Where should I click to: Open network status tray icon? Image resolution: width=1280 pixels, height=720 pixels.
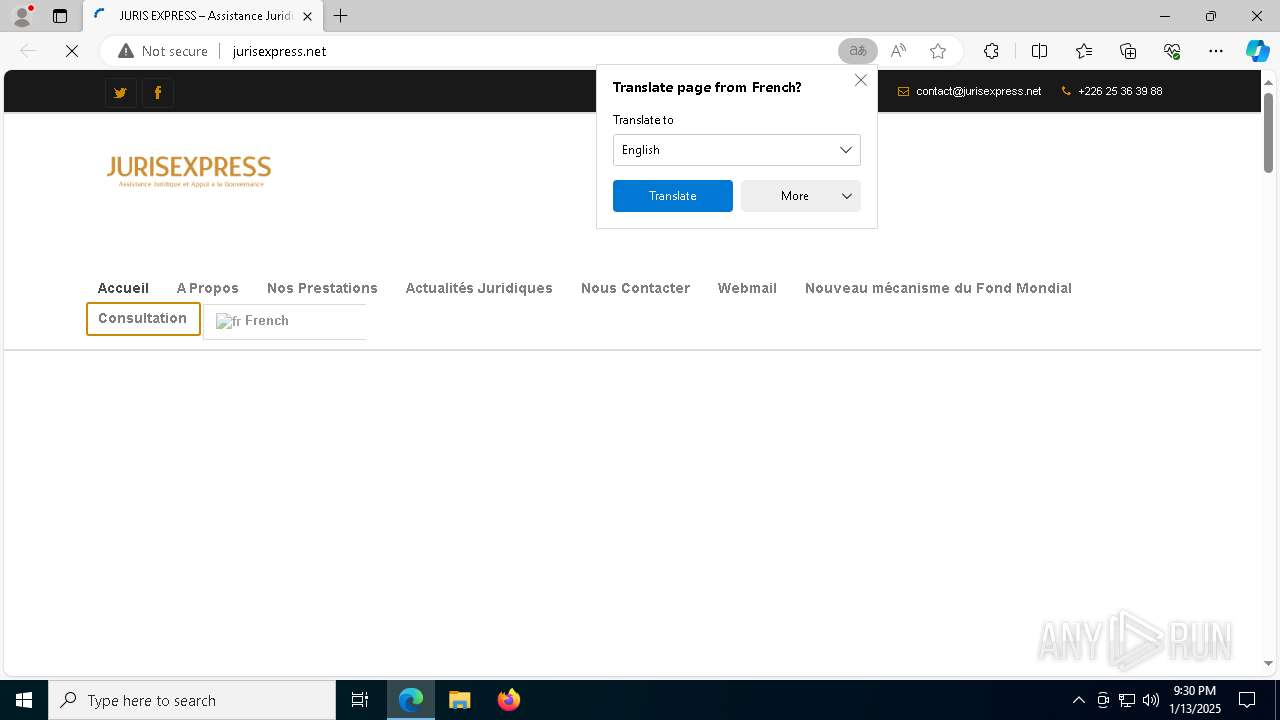(1127, 700)
